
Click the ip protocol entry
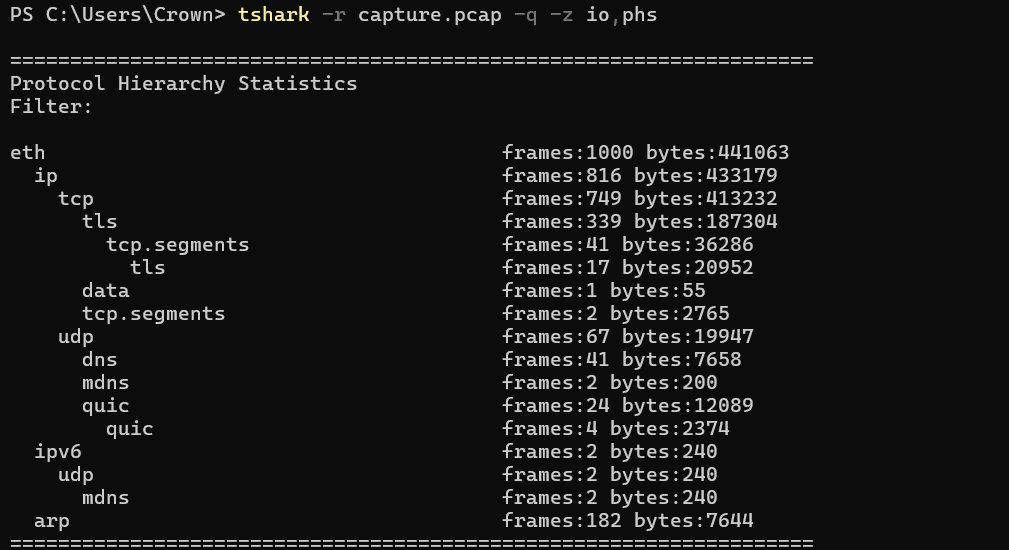pos(45,176)
